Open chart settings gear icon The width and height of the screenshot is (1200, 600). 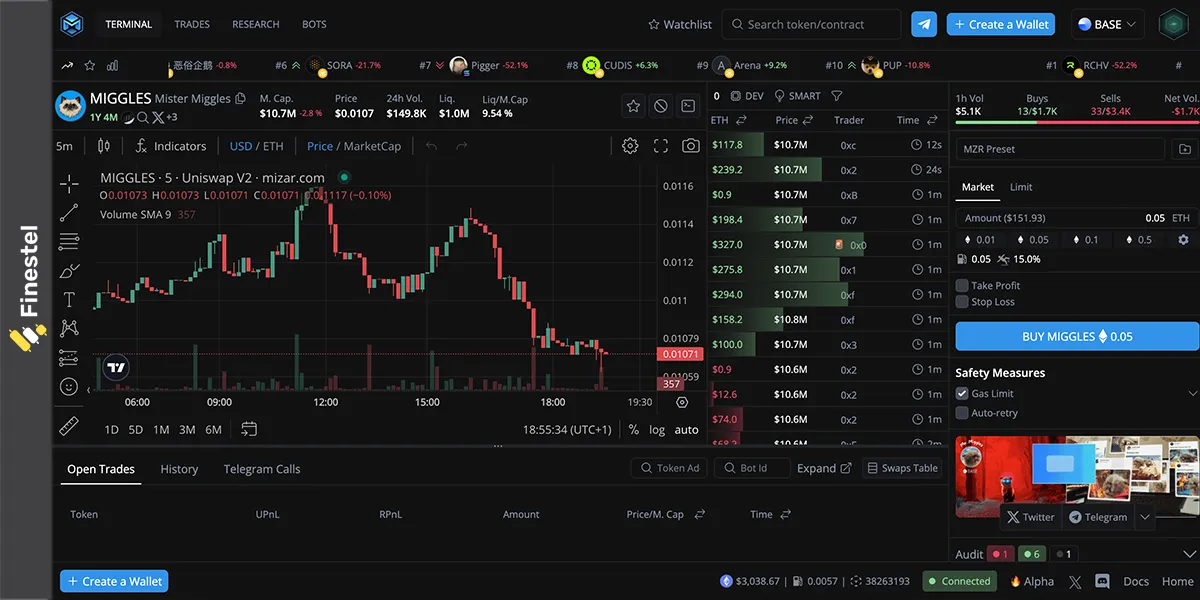click(630, 146)
